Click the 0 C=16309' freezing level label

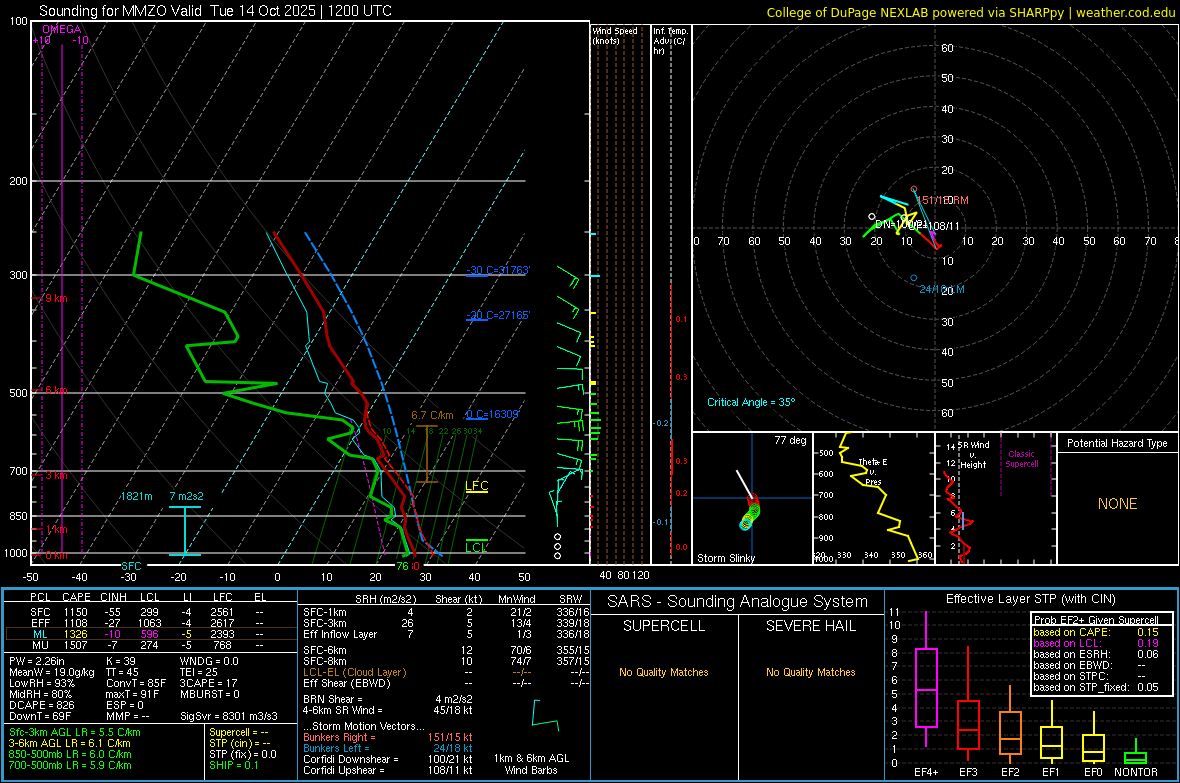493,414
